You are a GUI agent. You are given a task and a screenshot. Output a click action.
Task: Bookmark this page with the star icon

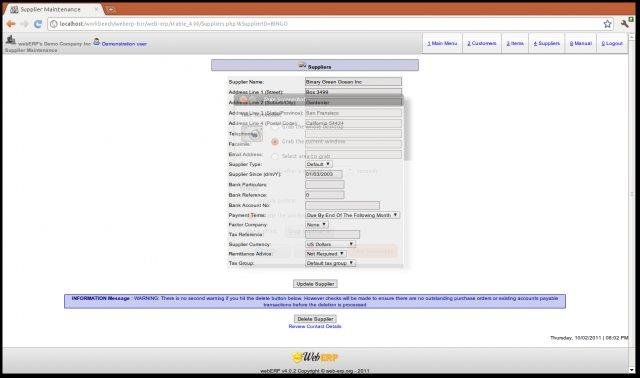(607, 24)
